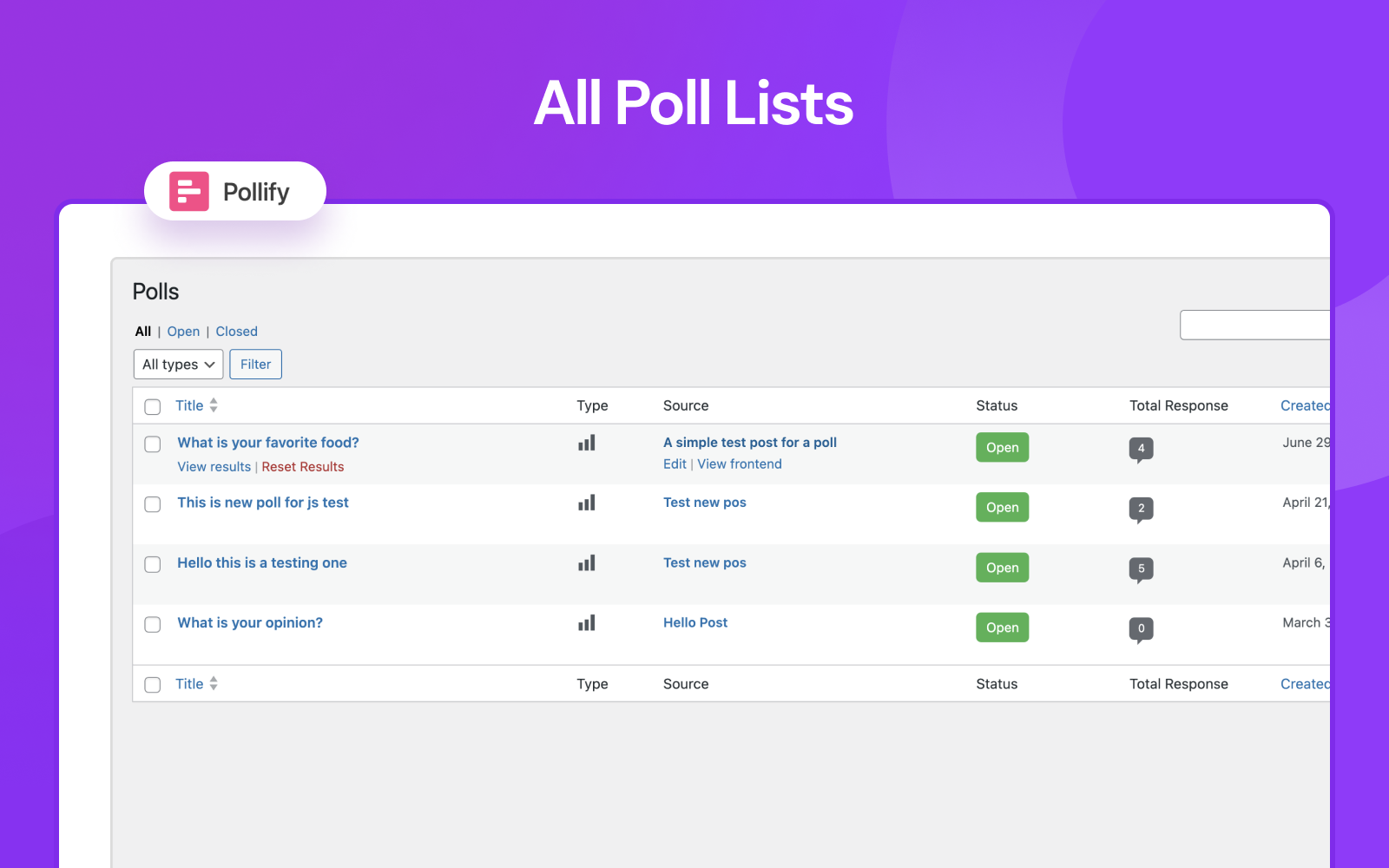
Task: Focus the poll search input field
Action: [x=1255, y=325]
